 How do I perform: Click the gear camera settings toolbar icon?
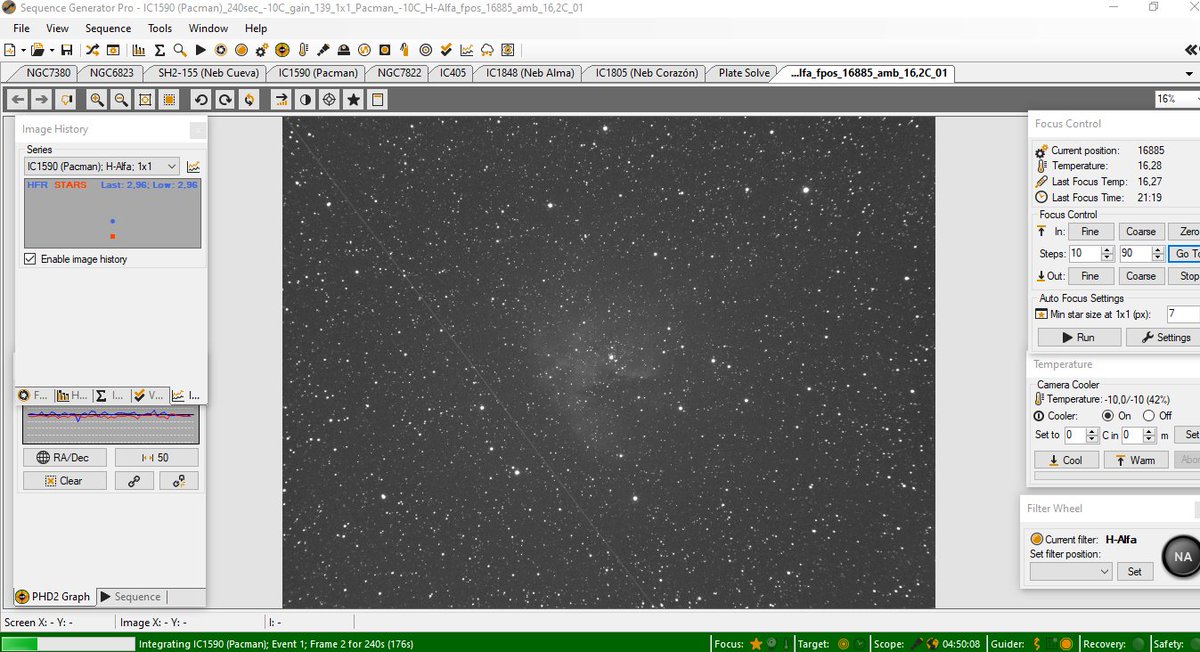point(262,50)
